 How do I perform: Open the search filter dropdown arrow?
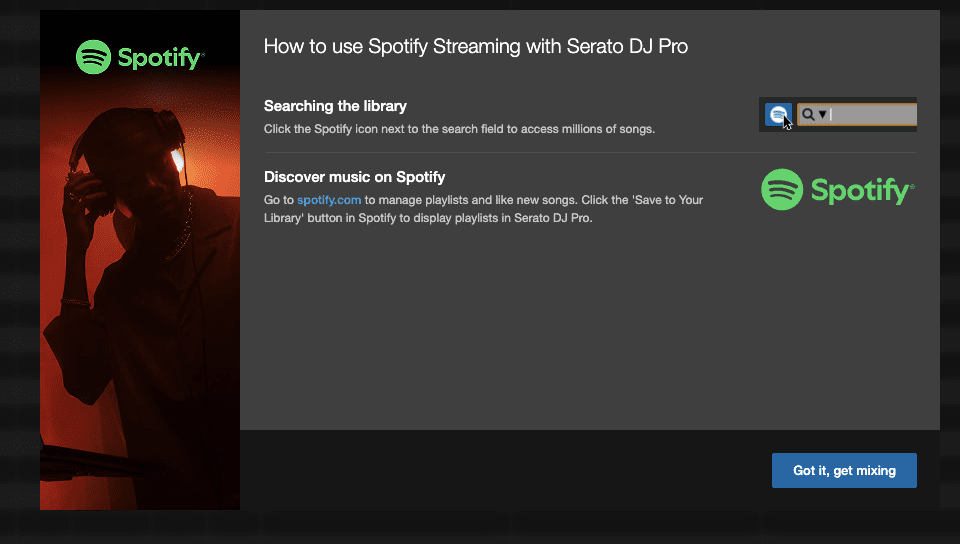click(822, 114)
